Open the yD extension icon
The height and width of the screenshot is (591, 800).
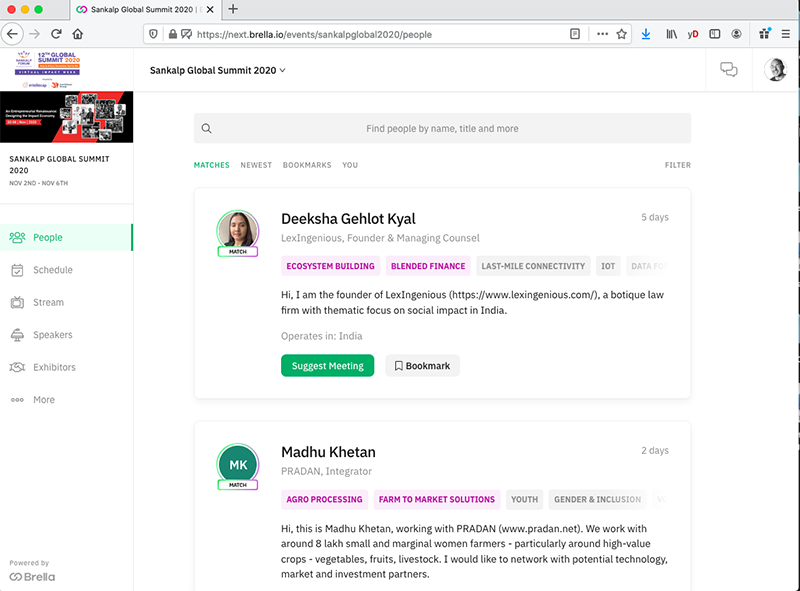(x=693, y=34)
